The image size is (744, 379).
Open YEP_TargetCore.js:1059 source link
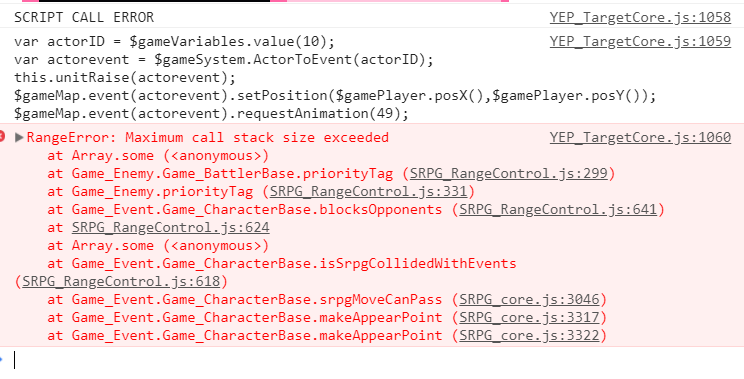[x=640, y=42]
